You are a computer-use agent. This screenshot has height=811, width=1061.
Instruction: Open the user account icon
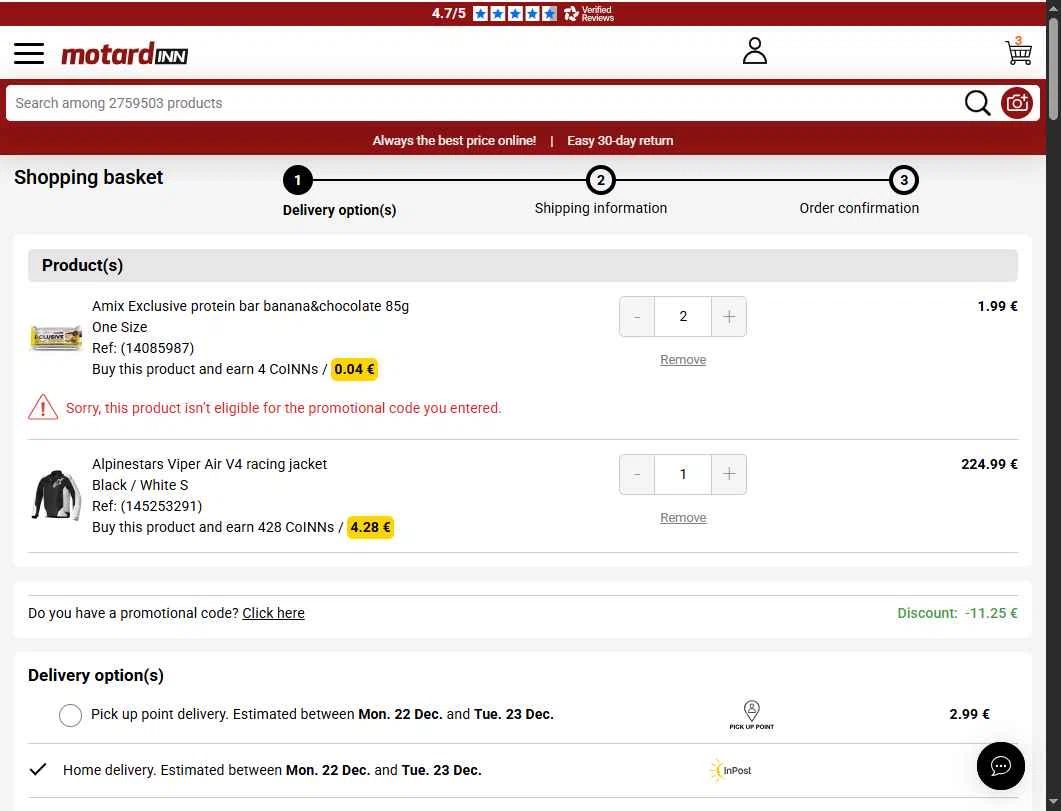pyautogui.click(x=754, y=51)
